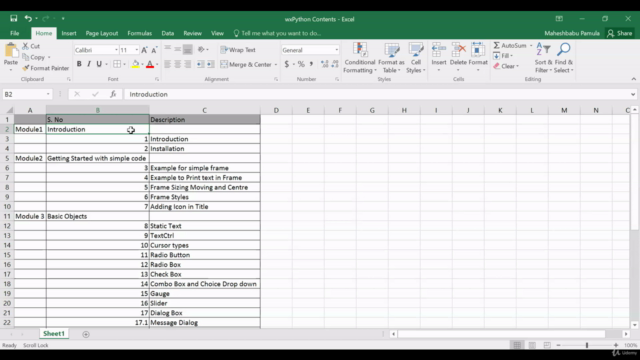Open the font name dropdown
Screen dimensions: 640x360
pos(116,50)
